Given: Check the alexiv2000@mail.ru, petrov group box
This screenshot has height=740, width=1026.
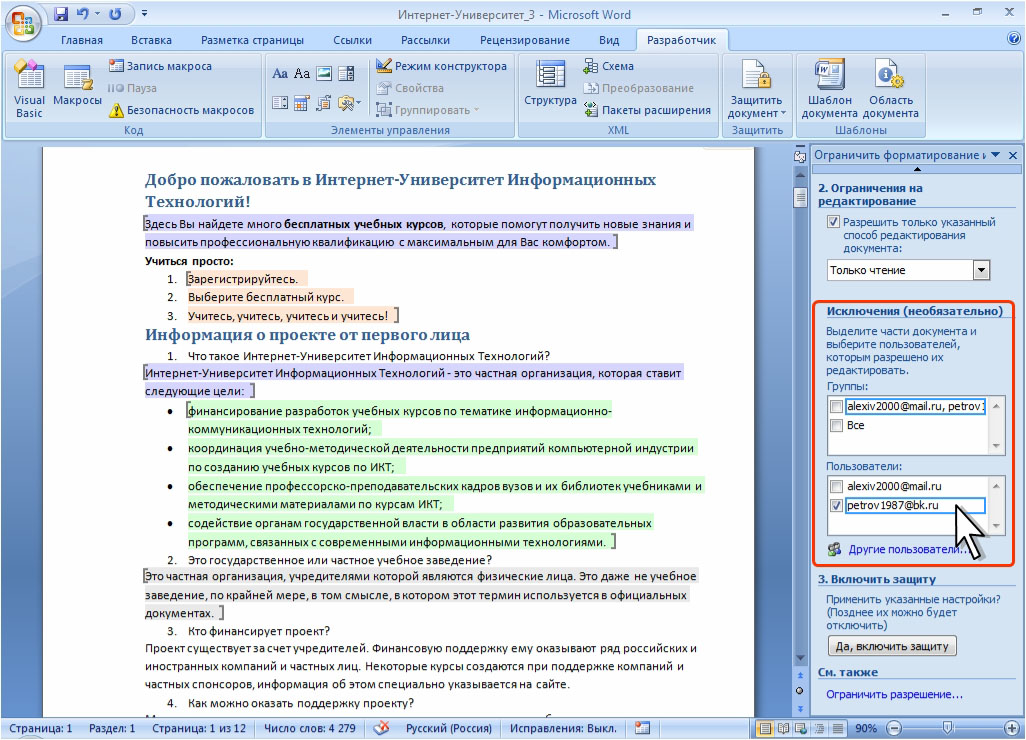Looking at the screenshot, I should pyautogui.click(x=836, y=406).
